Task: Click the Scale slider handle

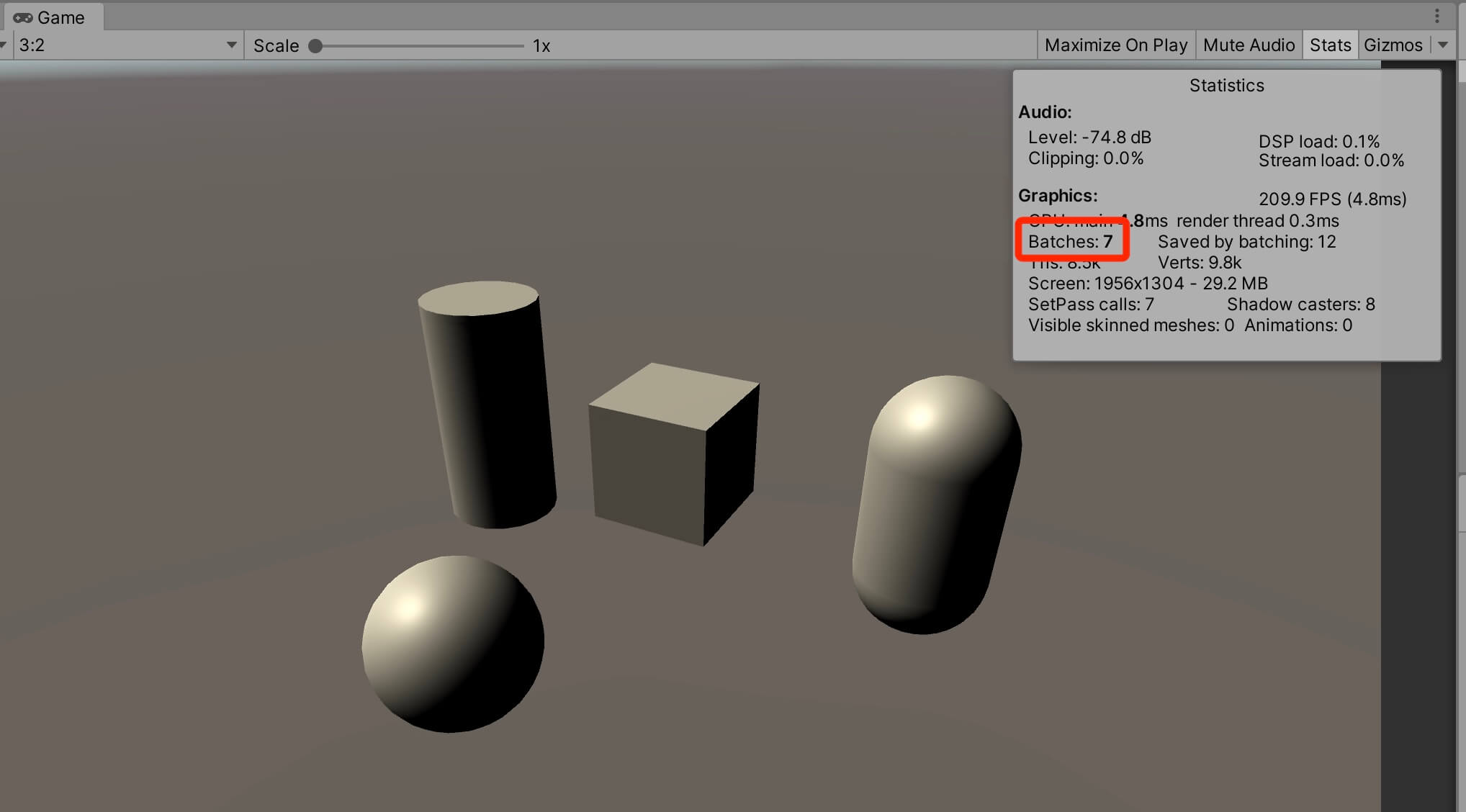Action: (x=315, y=46)
